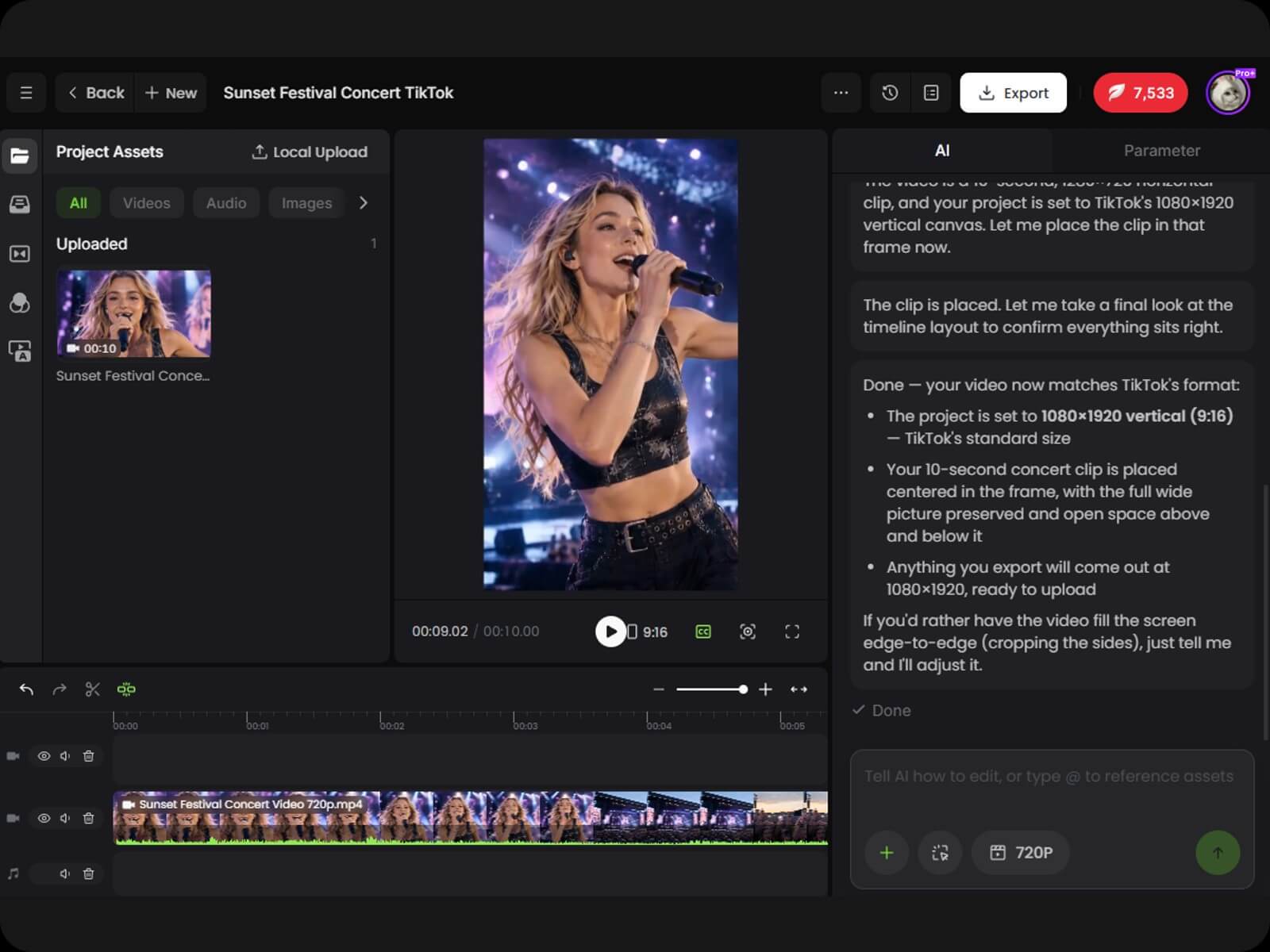Create a New project
This screenshot has width=1270, height=952.
point(171,93)
